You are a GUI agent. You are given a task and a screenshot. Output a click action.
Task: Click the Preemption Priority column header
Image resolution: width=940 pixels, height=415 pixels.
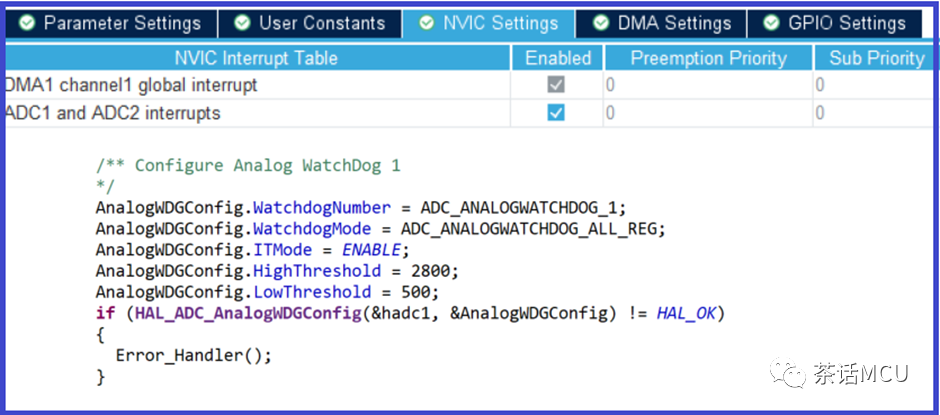[x=708, y=58]
